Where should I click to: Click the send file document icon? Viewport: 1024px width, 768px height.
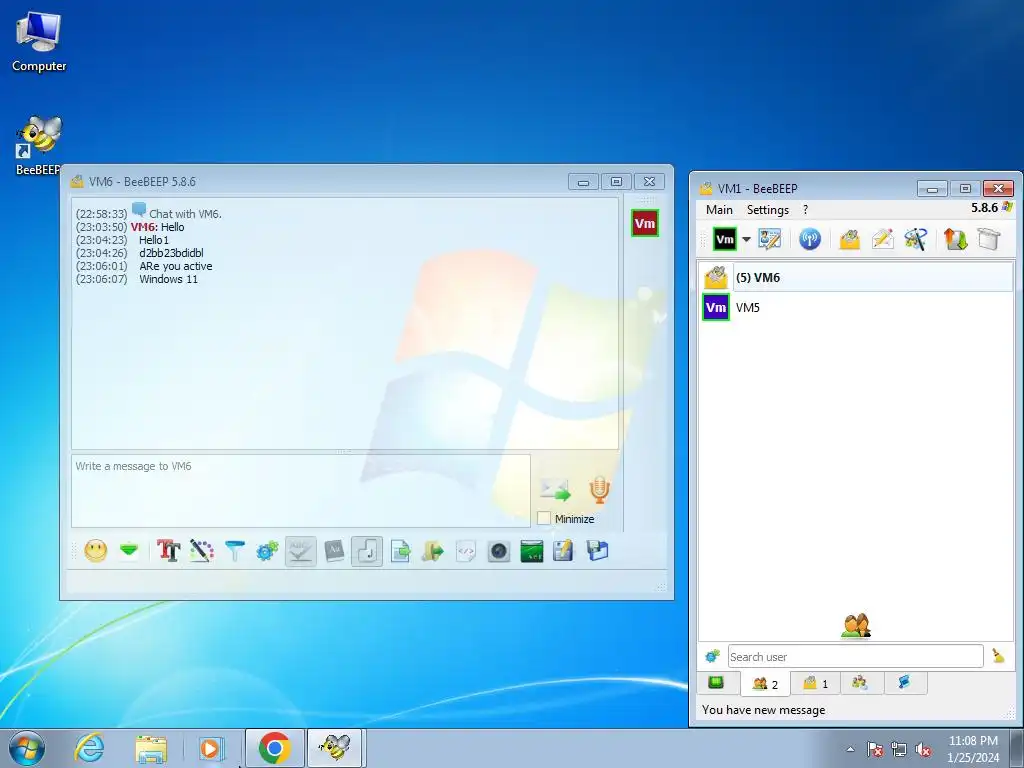coord(400,551)
